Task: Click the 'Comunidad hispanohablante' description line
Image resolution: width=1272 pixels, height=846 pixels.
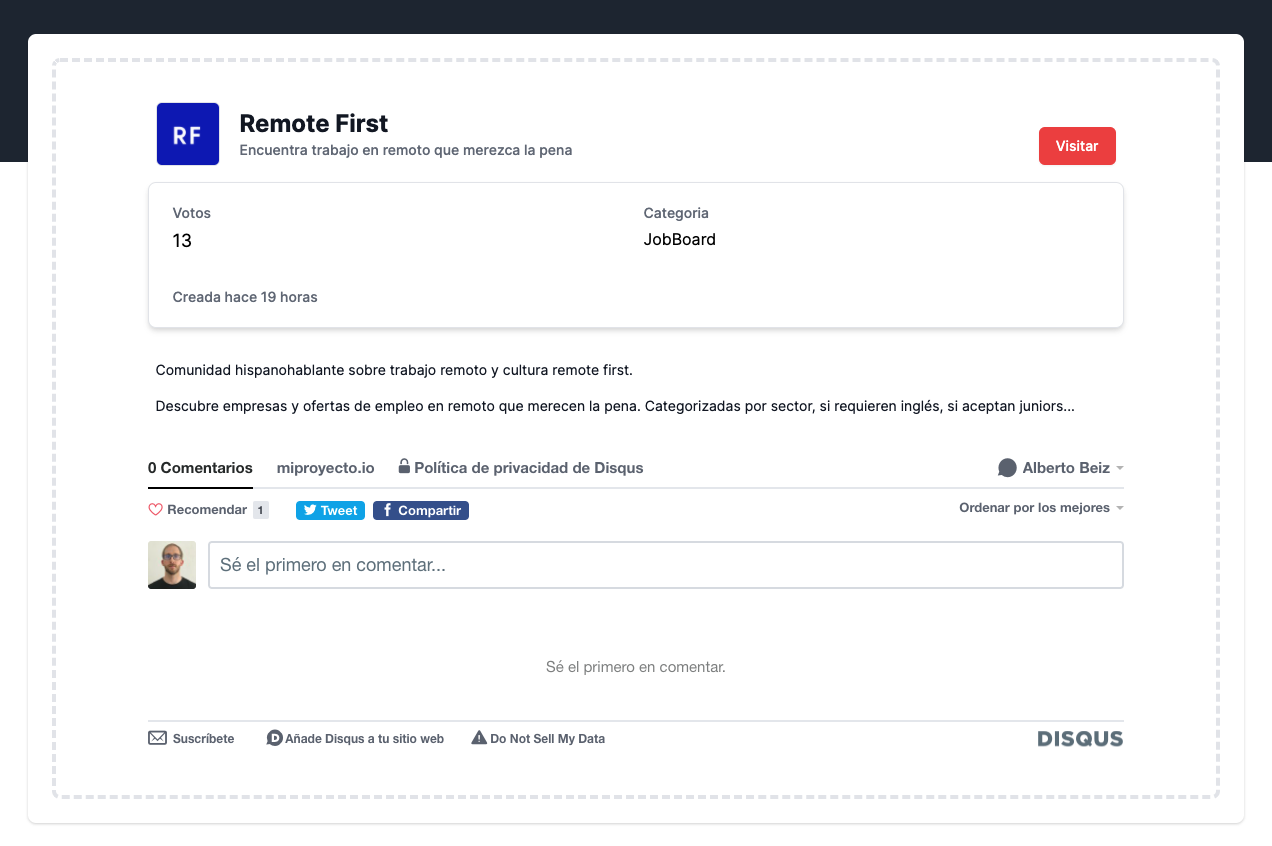Action: click(394, 370)
